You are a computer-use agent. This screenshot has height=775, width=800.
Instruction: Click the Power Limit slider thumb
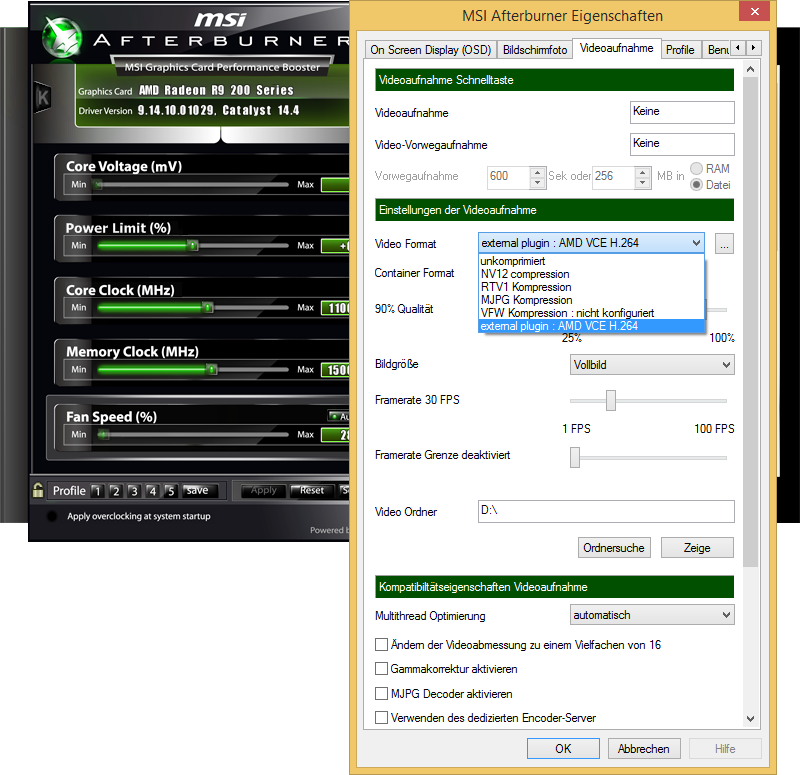pyautogui.click(x=192, y=246)
